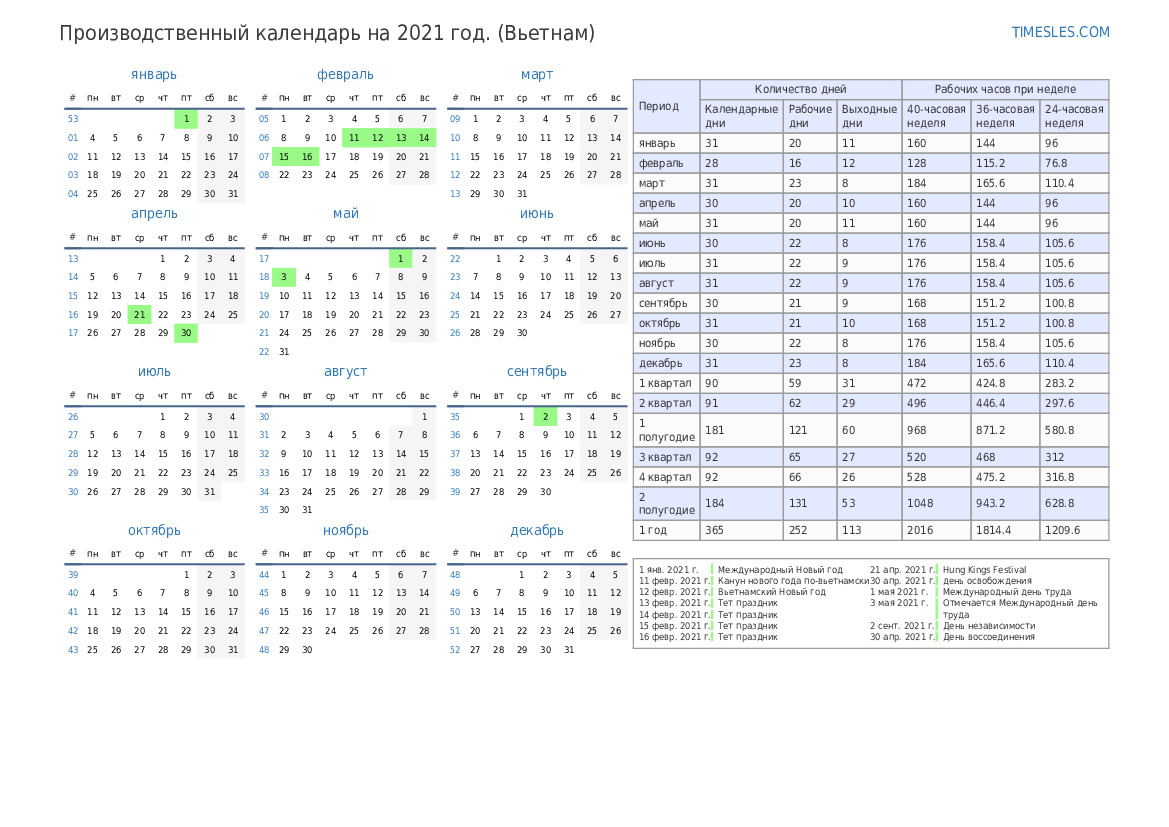The height and width of the screenshot is (827, 1169).
Task: Open the декабрь month heading
Action: point(537,530)
